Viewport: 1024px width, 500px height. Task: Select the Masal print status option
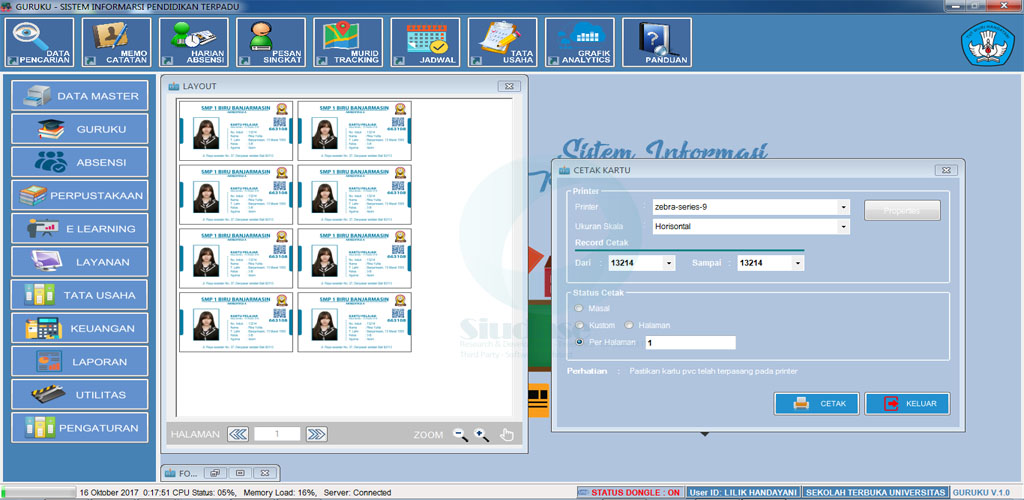[x=579, y=308]
